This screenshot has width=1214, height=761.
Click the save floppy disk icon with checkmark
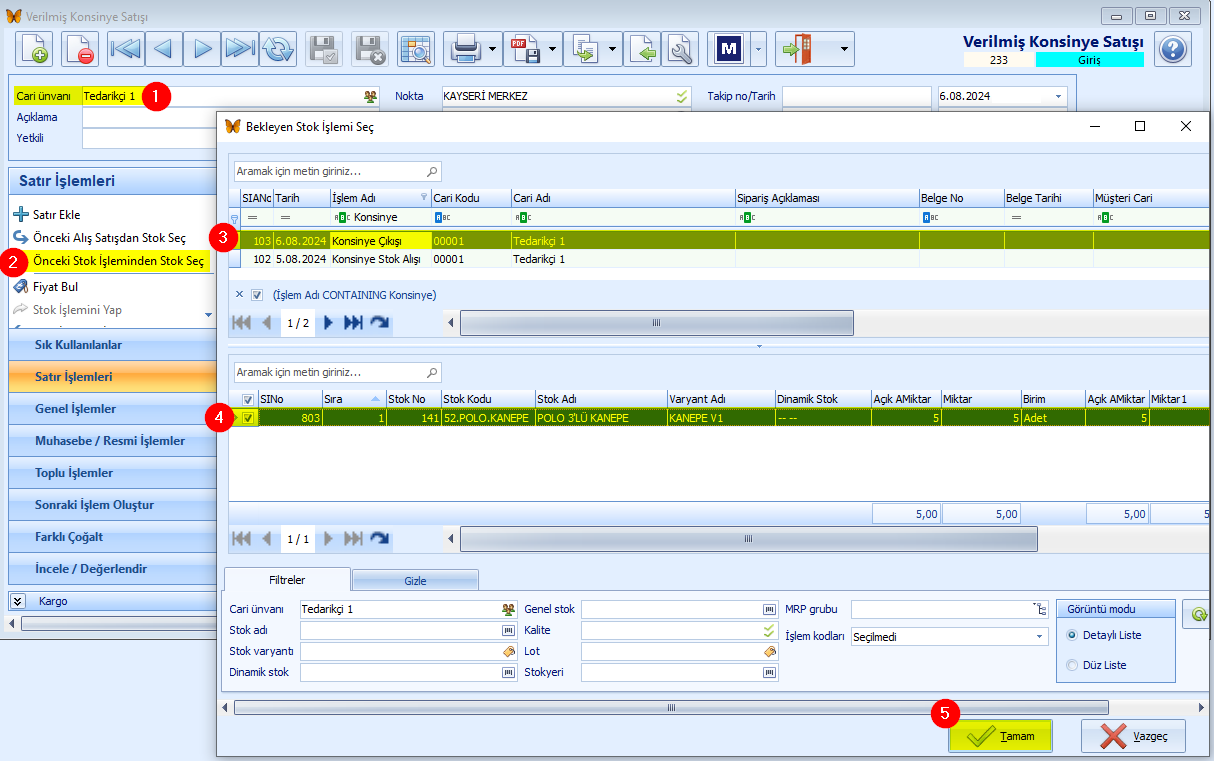(x=324, y=48)
